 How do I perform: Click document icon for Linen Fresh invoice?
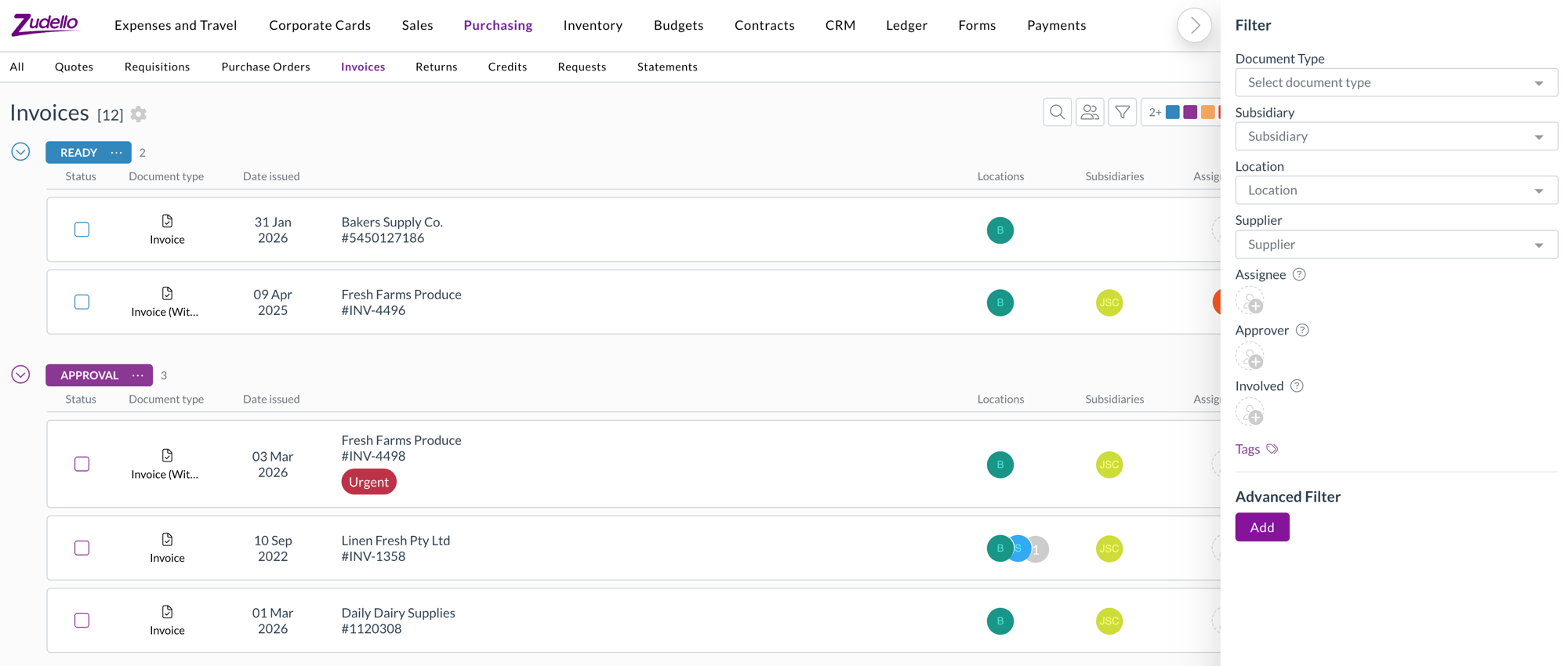(x=167, y=539)
